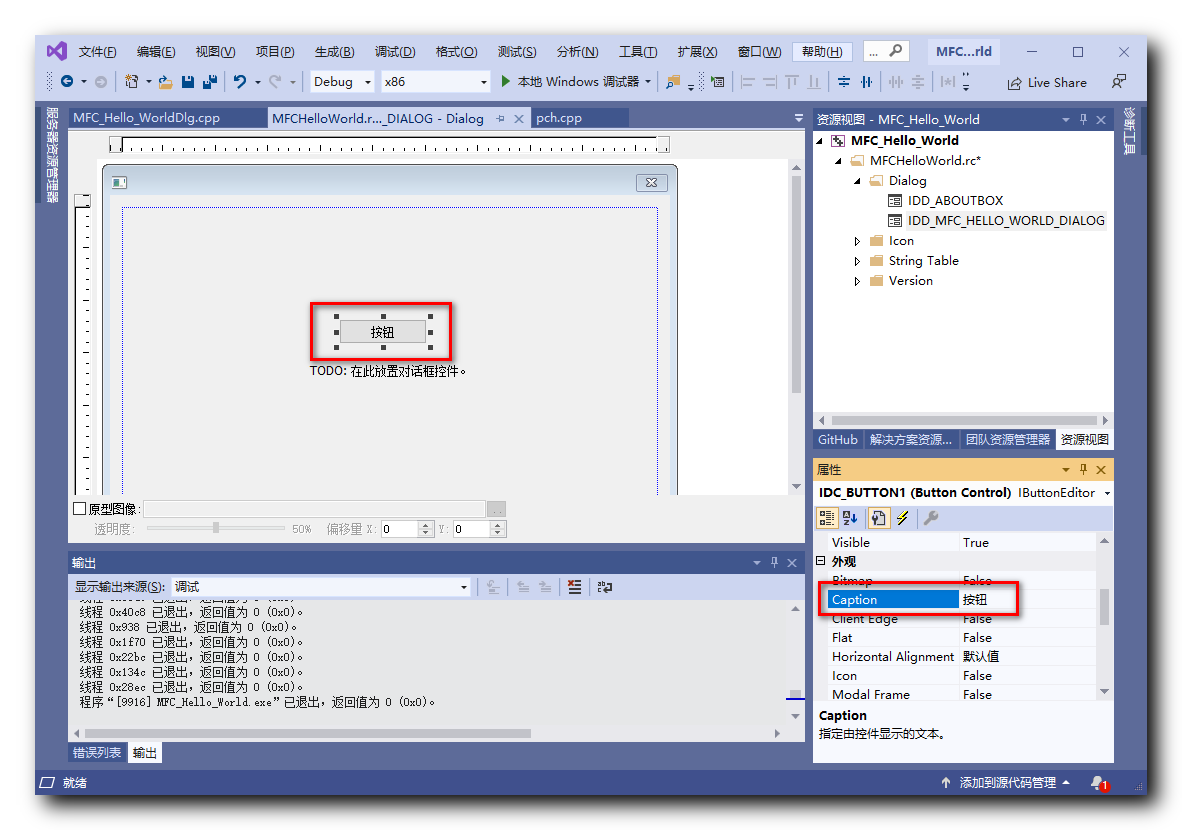Screen dimensions: 1182x830
Task: Click the Caption value field
Action: (1027, 599)
